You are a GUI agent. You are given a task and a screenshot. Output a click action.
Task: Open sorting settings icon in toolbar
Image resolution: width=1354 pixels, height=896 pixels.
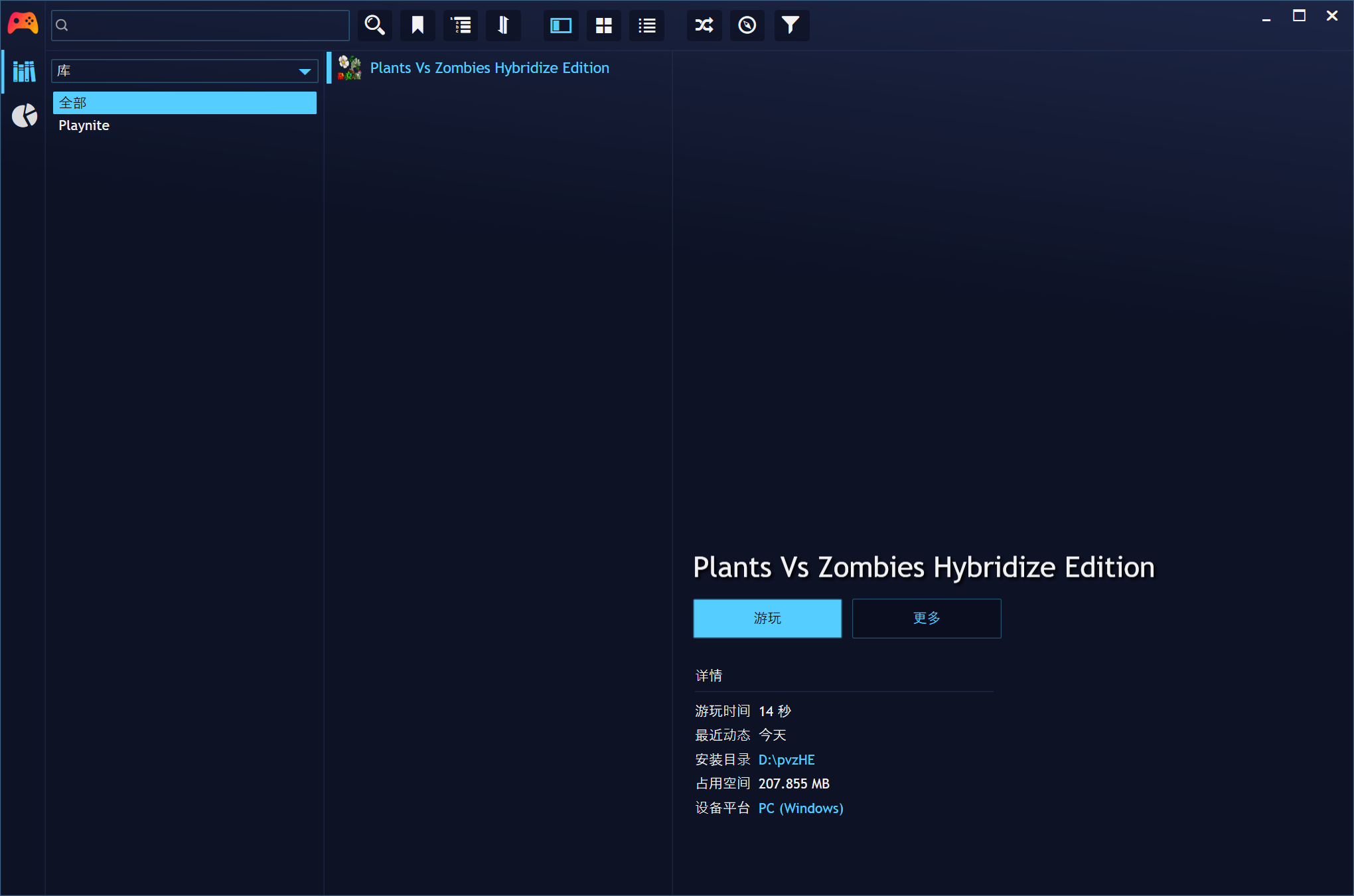[x=503, y=25]
